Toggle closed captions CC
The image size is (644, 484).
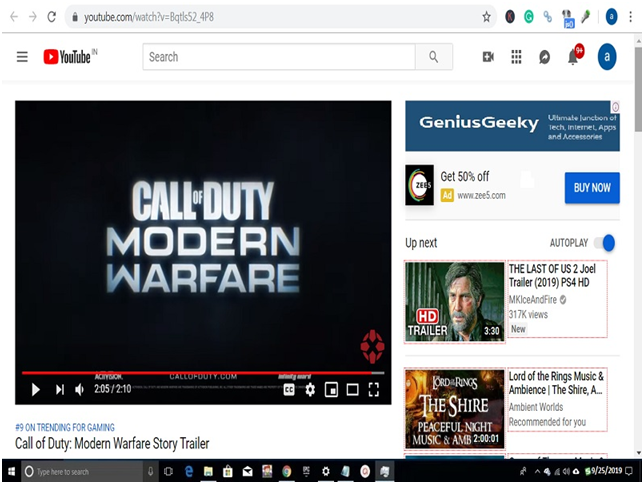(289, 389)
